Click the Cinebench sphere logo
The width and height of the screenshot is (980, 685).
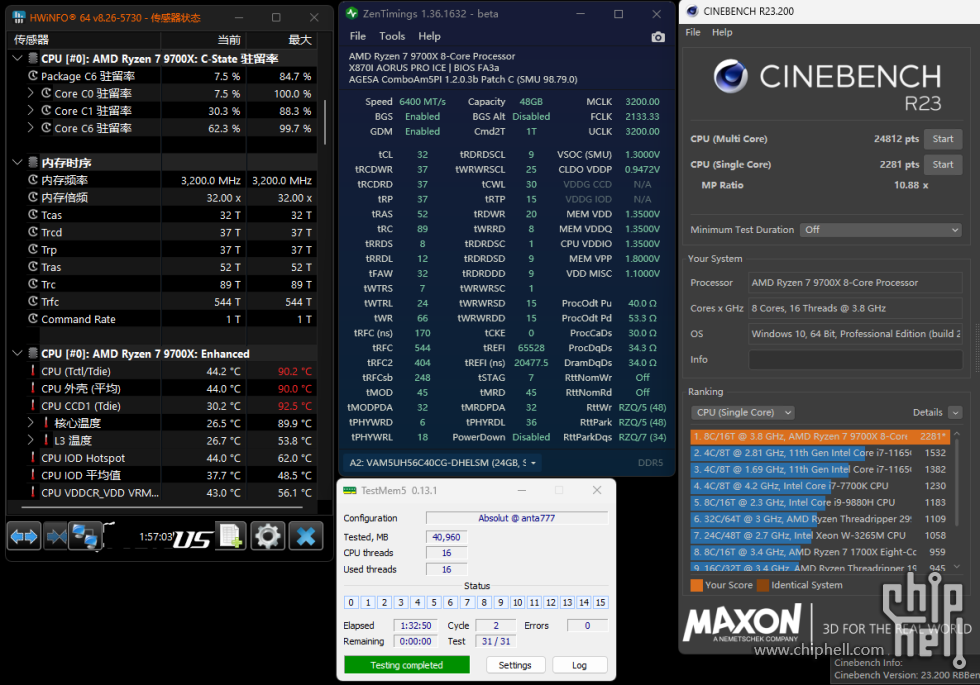pyautogui.click(x=730, y=76)
